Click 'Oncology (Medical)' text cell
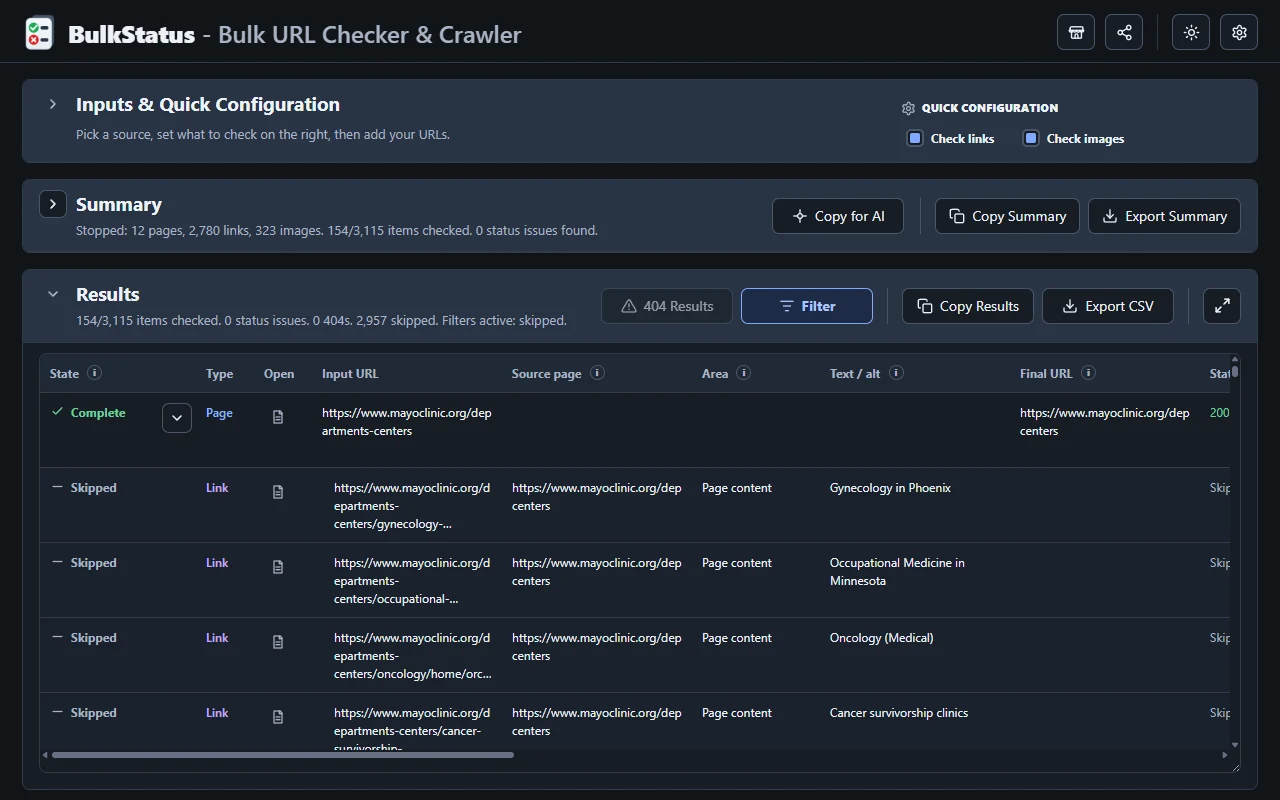This screenshot has width=1280, height=800. pyautogui.click(x=881, y=638)
